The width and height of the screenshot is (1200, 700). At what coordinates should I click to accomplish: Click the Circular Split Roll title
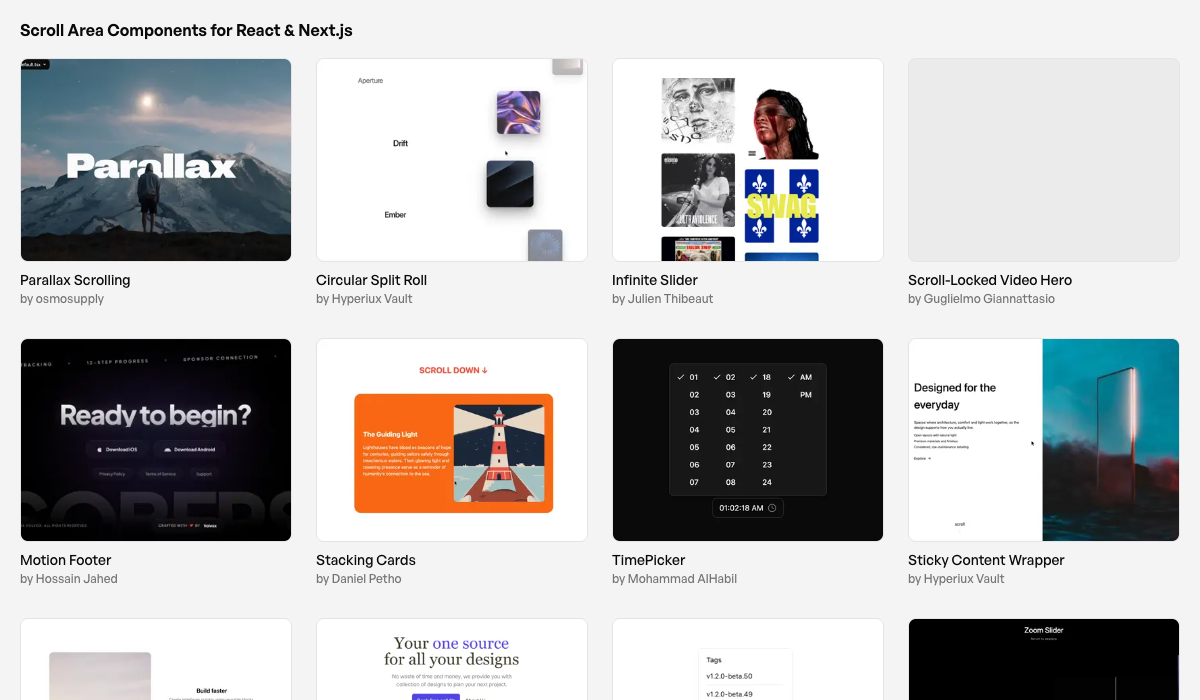click(x=371, y=280)
